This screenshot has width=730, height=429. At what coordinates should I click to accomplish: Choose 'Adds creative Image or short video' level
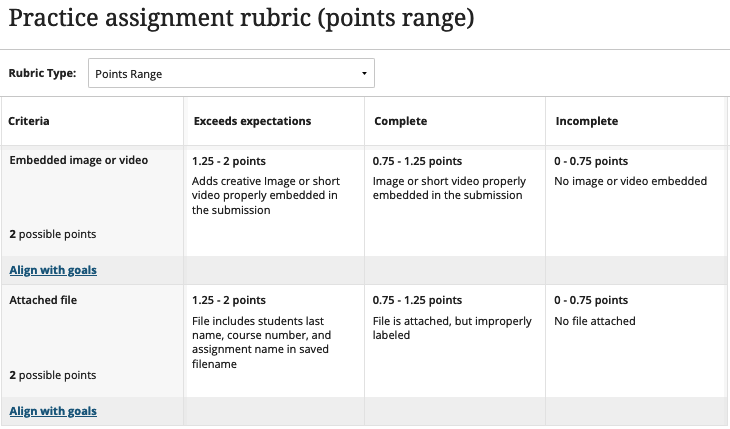point(266,195)
